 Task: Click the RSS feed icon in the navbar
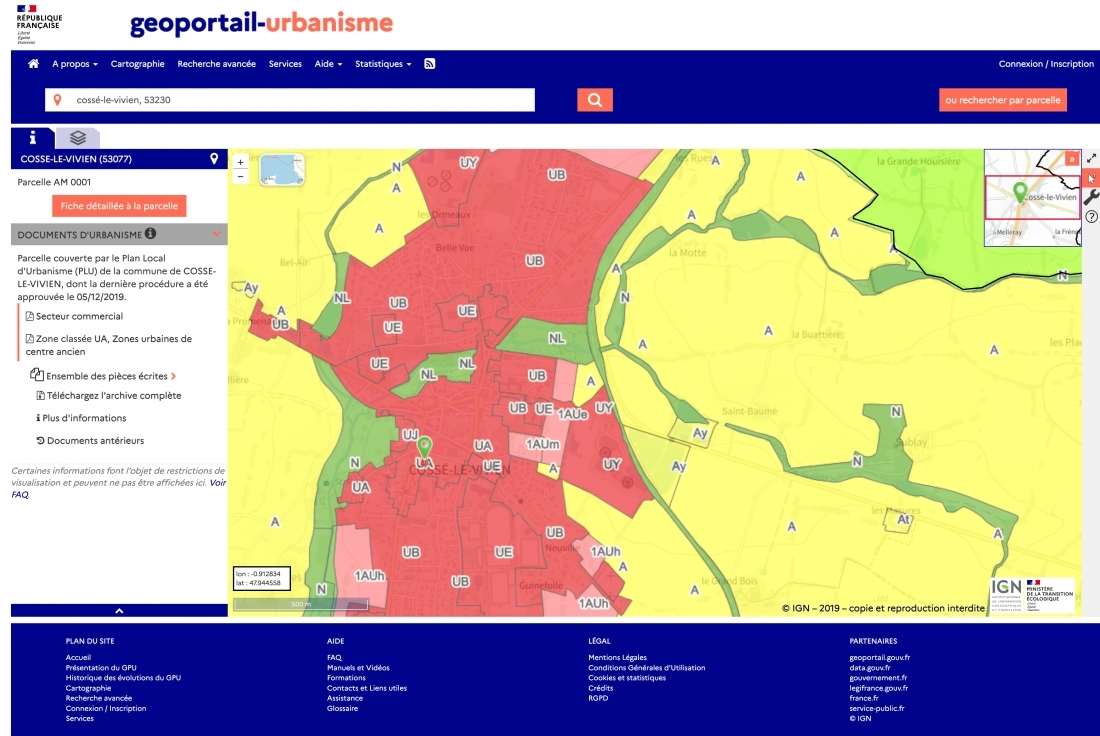click(x=429, y=63)
